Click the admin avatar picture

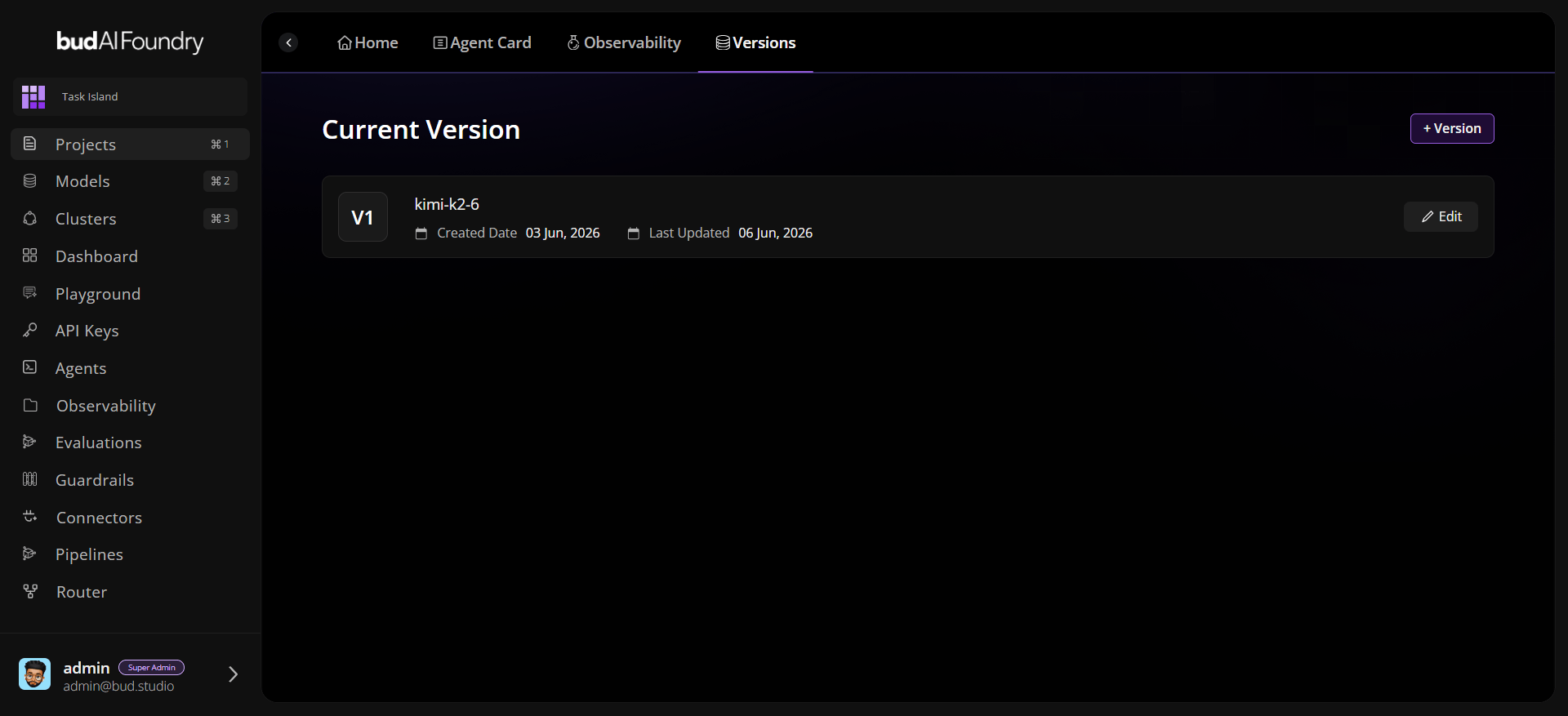pyautogui.click(x=35, y=674)
